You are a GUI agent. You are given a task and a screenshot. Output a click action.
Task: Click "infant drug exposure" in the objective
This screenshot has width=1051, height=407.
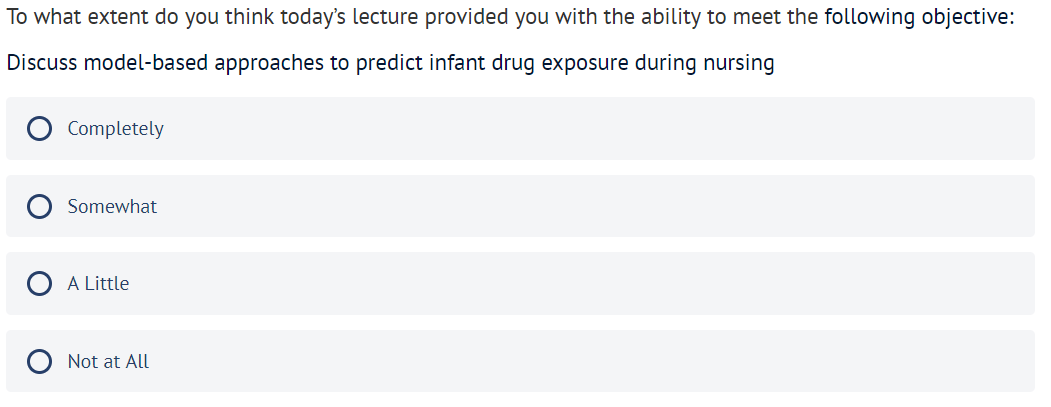pos(534,63)
